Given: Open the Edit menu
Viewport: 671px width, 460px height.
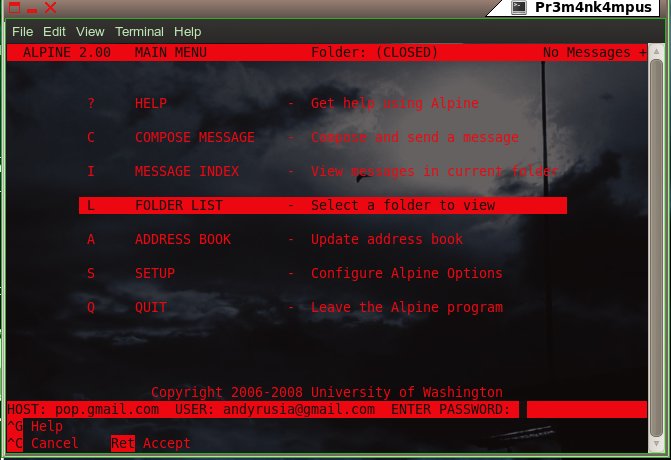Looking at the screenshot, I should pyautogui.click(x=54, y=32).
